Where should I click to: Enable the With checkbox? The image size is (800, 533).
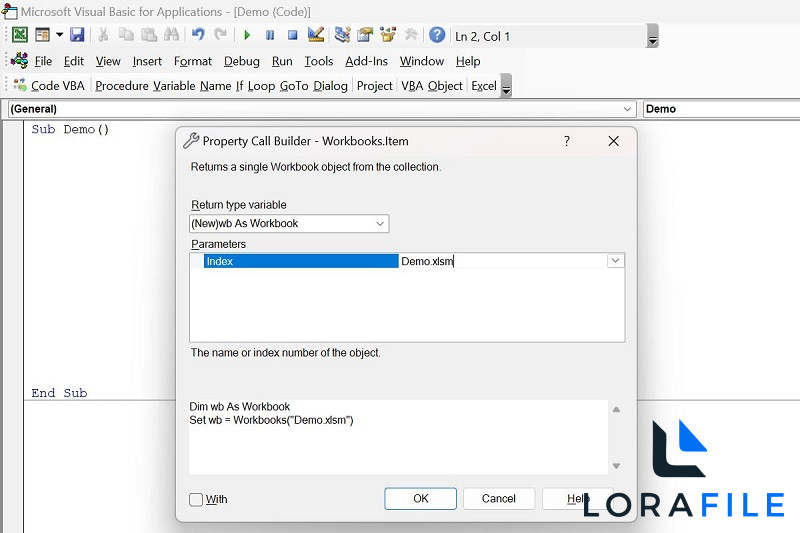(x=196, y=499)
